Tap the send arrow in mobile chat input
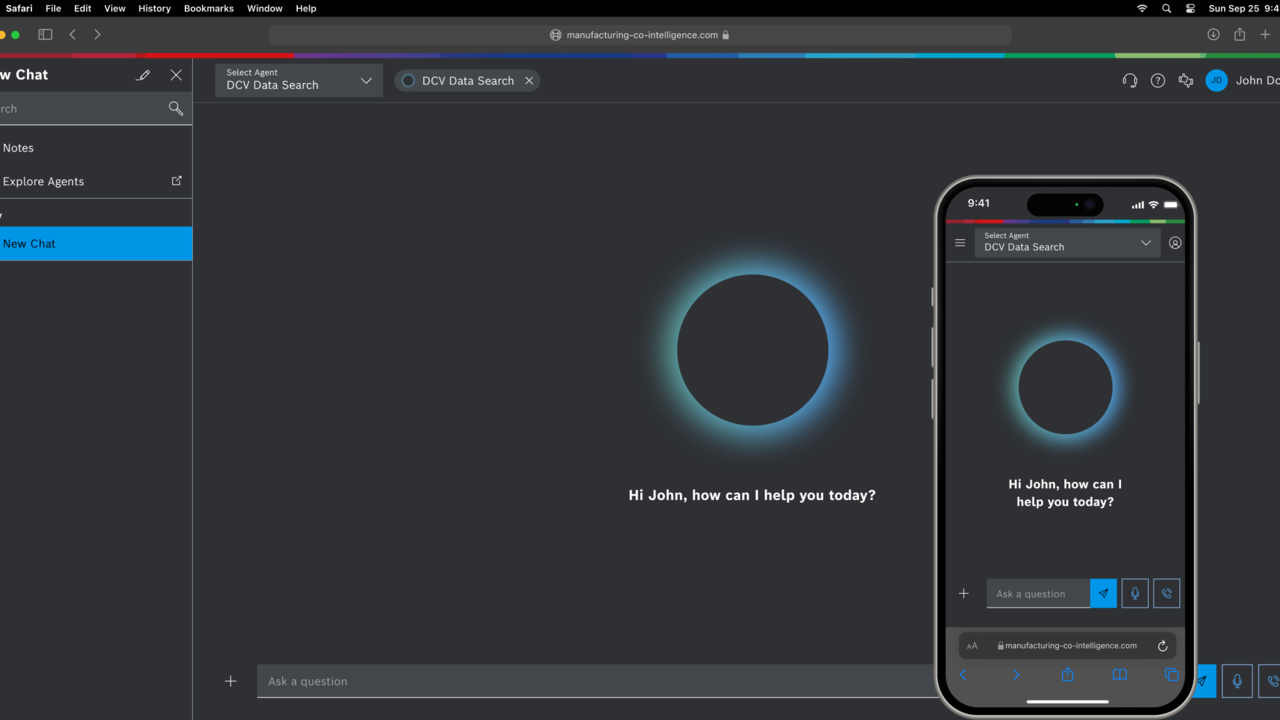Screen dimensions: 1280x720 (x=1103, y=593)
